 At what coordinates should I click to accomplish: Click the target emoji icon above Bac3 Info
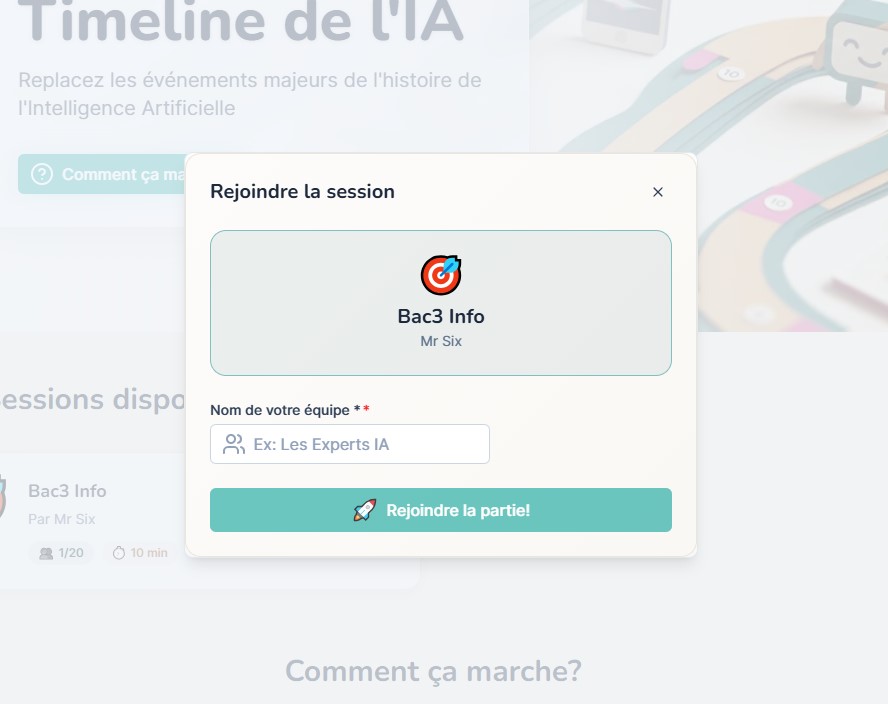441,275
